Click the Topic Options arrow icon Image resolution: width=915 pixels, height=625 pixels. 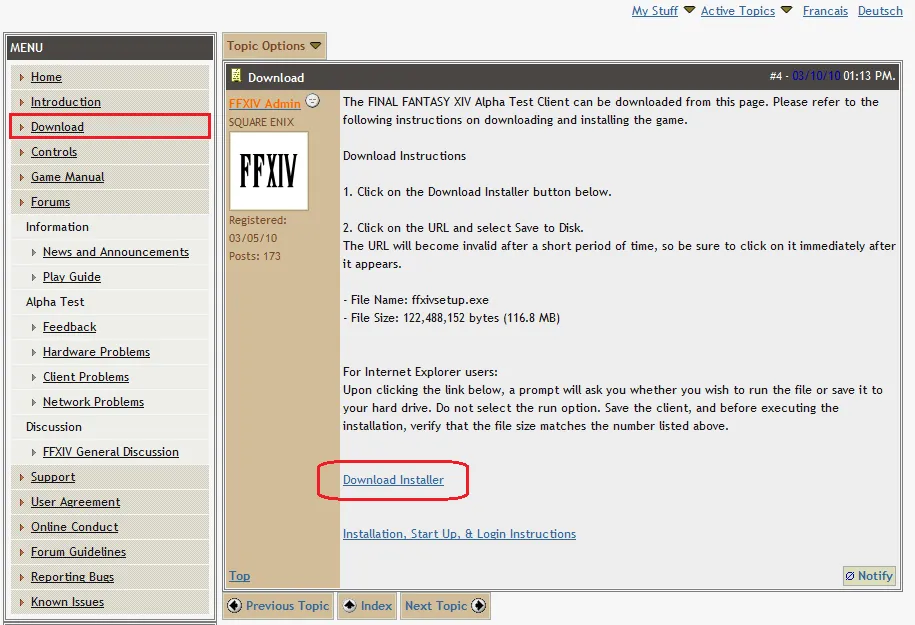click(316, 46)
